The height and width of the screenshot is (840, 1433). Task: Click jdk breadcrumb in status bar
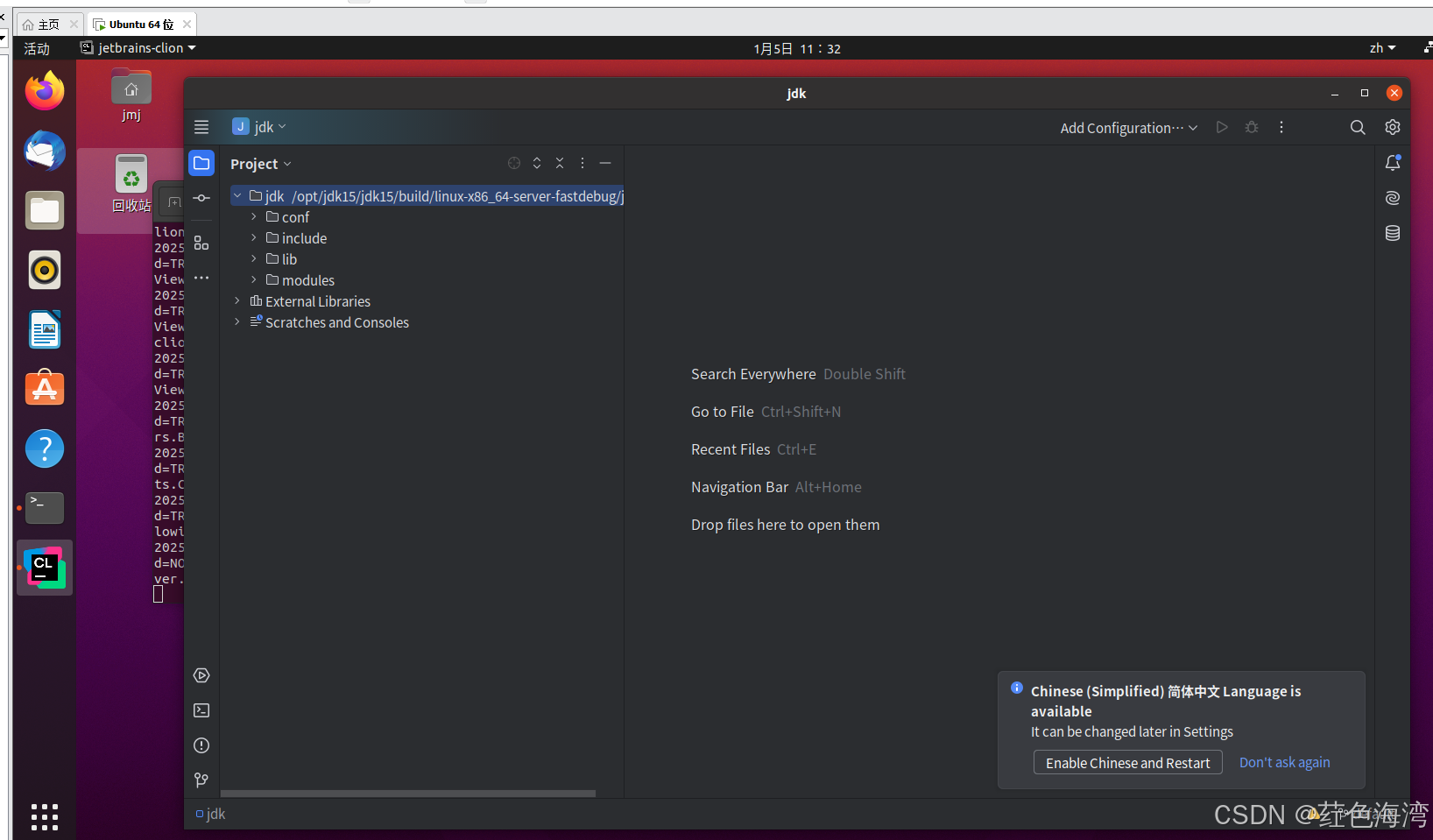210,814
